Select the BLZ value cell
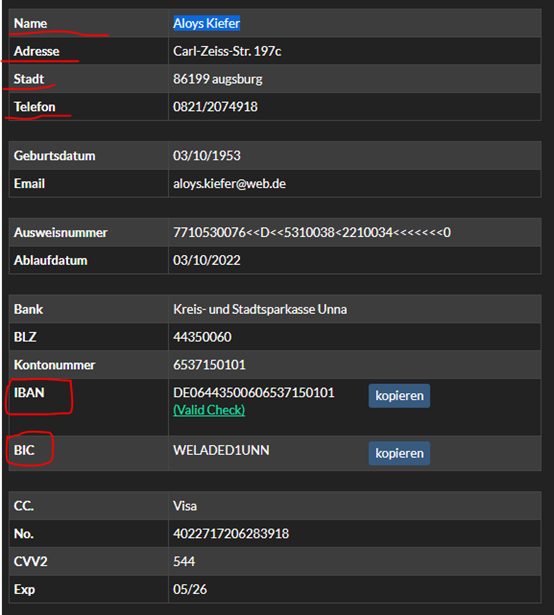 pyautogui.click(x=355, y=337)
